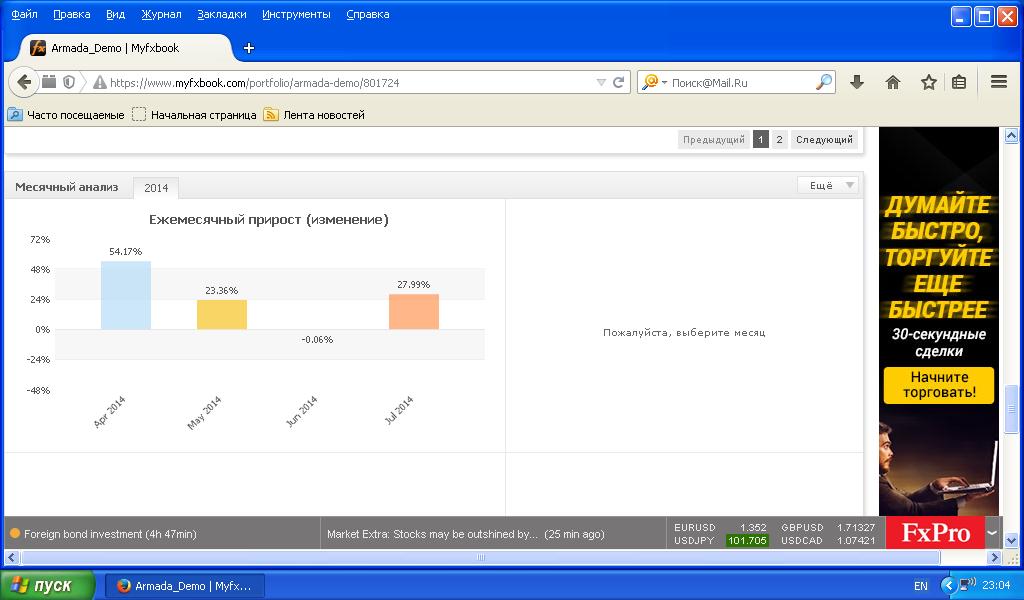The width and height of the screenshot is (1024, 600).
Task: Go back using the browser back arrow
Action: tap(24, 82)
